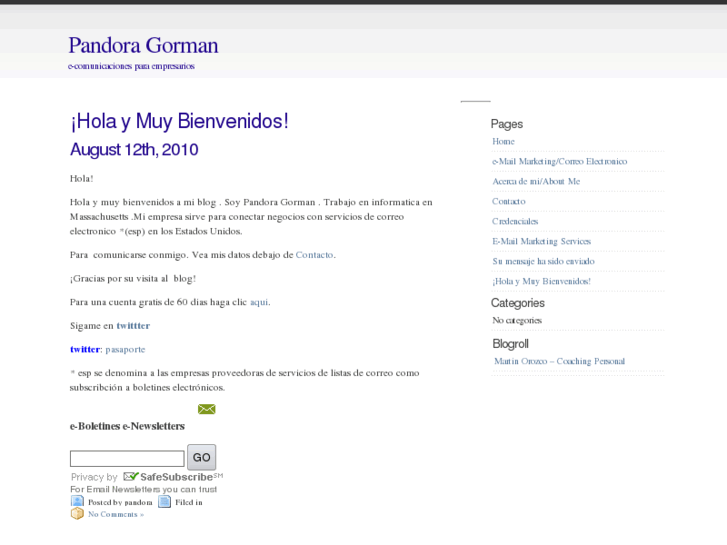Open sidebar ¡Hola y Muy Bienvenidos! link

pyautogui.click(x=541, y=281)
